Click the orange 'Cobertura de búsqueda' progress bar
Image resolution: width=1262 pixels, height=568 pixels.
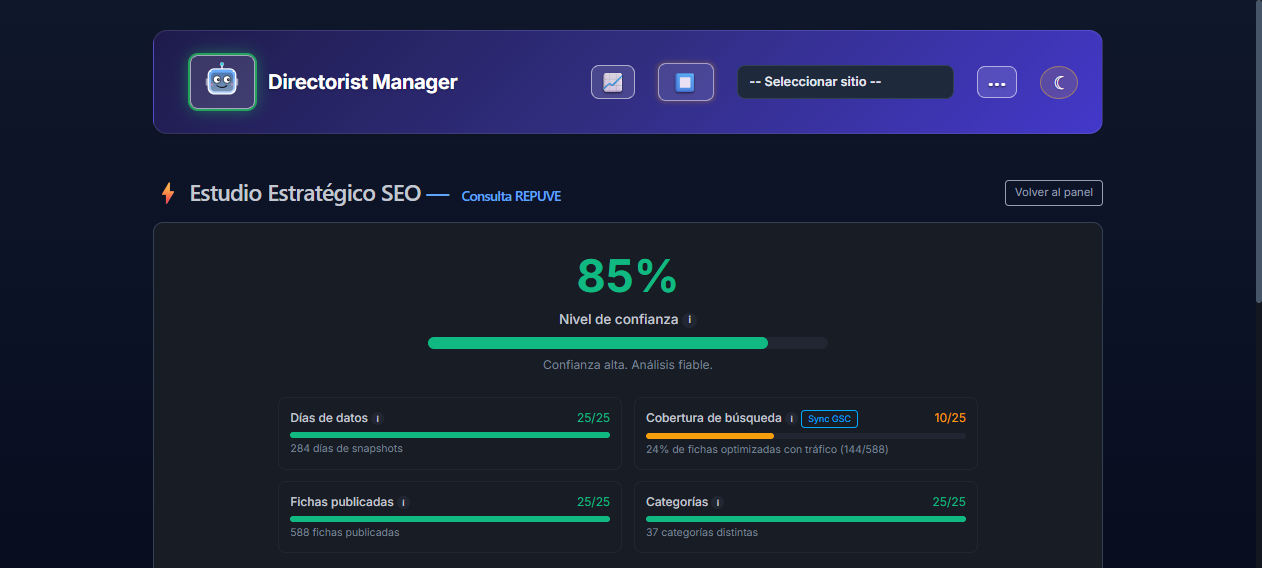806,436
